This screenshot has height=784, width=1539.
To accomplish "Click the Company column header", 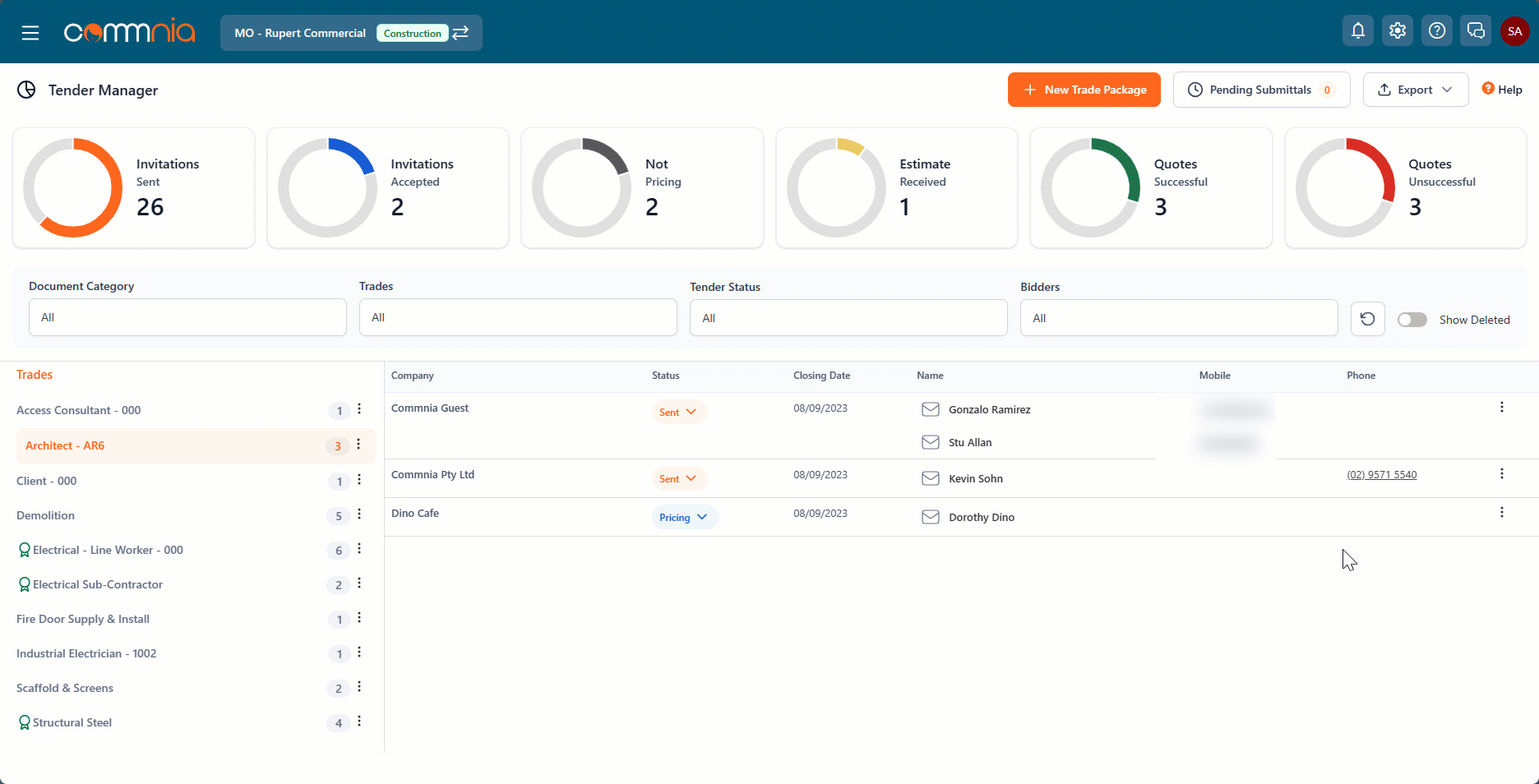I will (x=413, y=376).
